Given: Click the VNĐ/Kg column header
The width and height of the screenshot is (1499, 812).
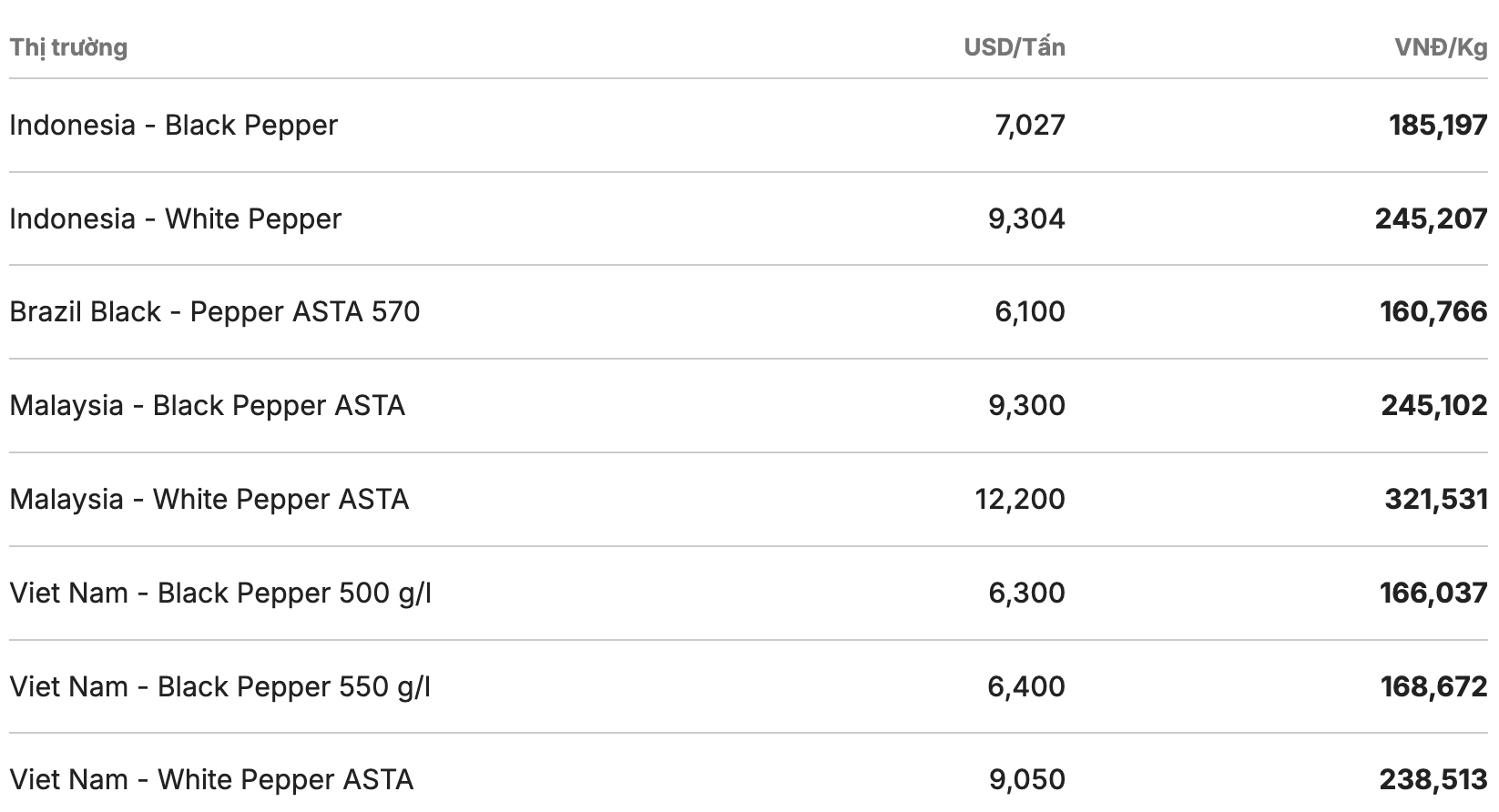Looking at the screenshot, I should point(1441,47).
